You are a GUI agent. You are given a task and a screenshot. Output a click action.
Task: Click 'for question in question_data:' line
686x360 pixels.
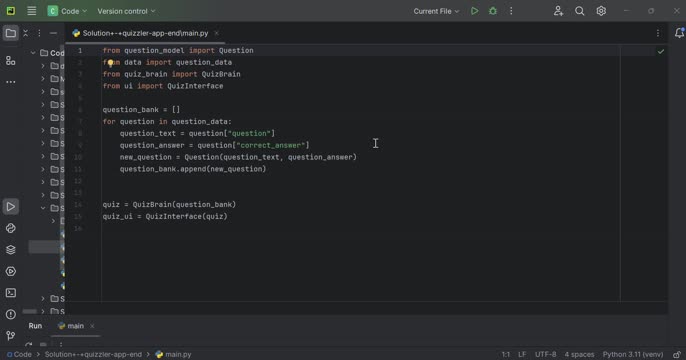click(x=167, y=122)
